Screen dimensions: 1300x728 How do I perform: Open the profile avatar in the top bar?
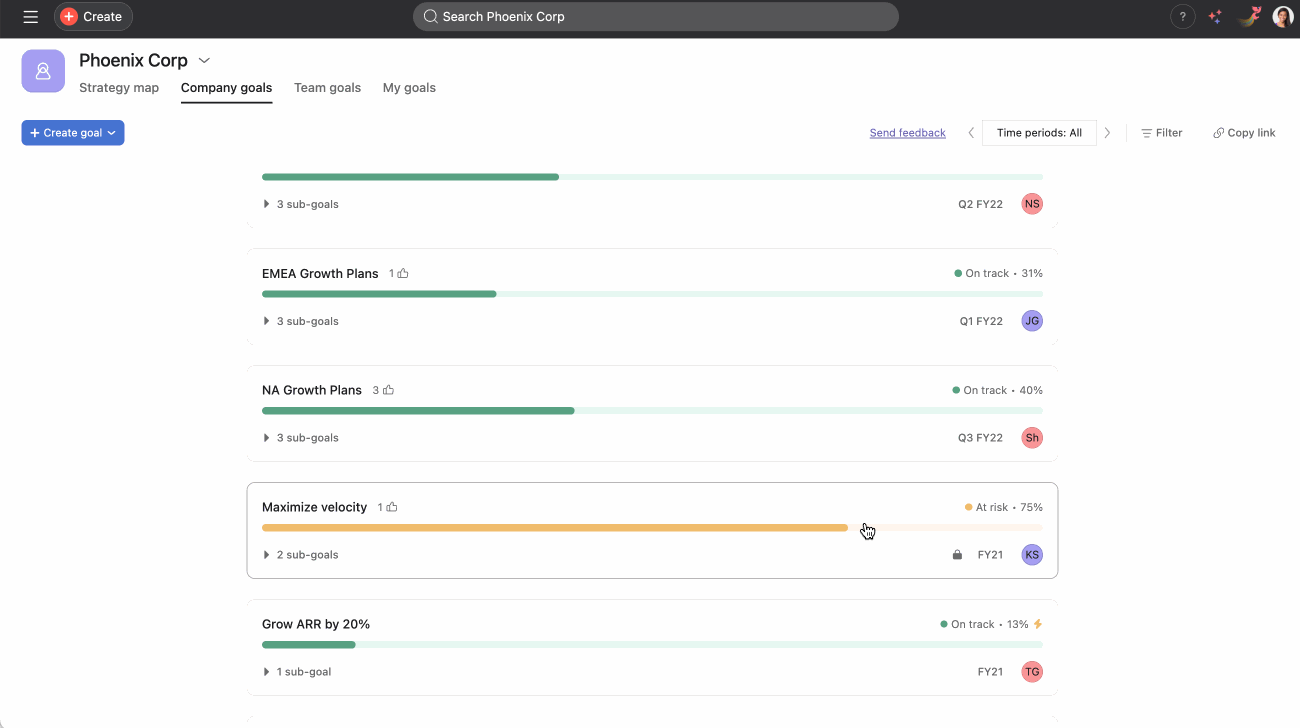(x=1282, y=17)
